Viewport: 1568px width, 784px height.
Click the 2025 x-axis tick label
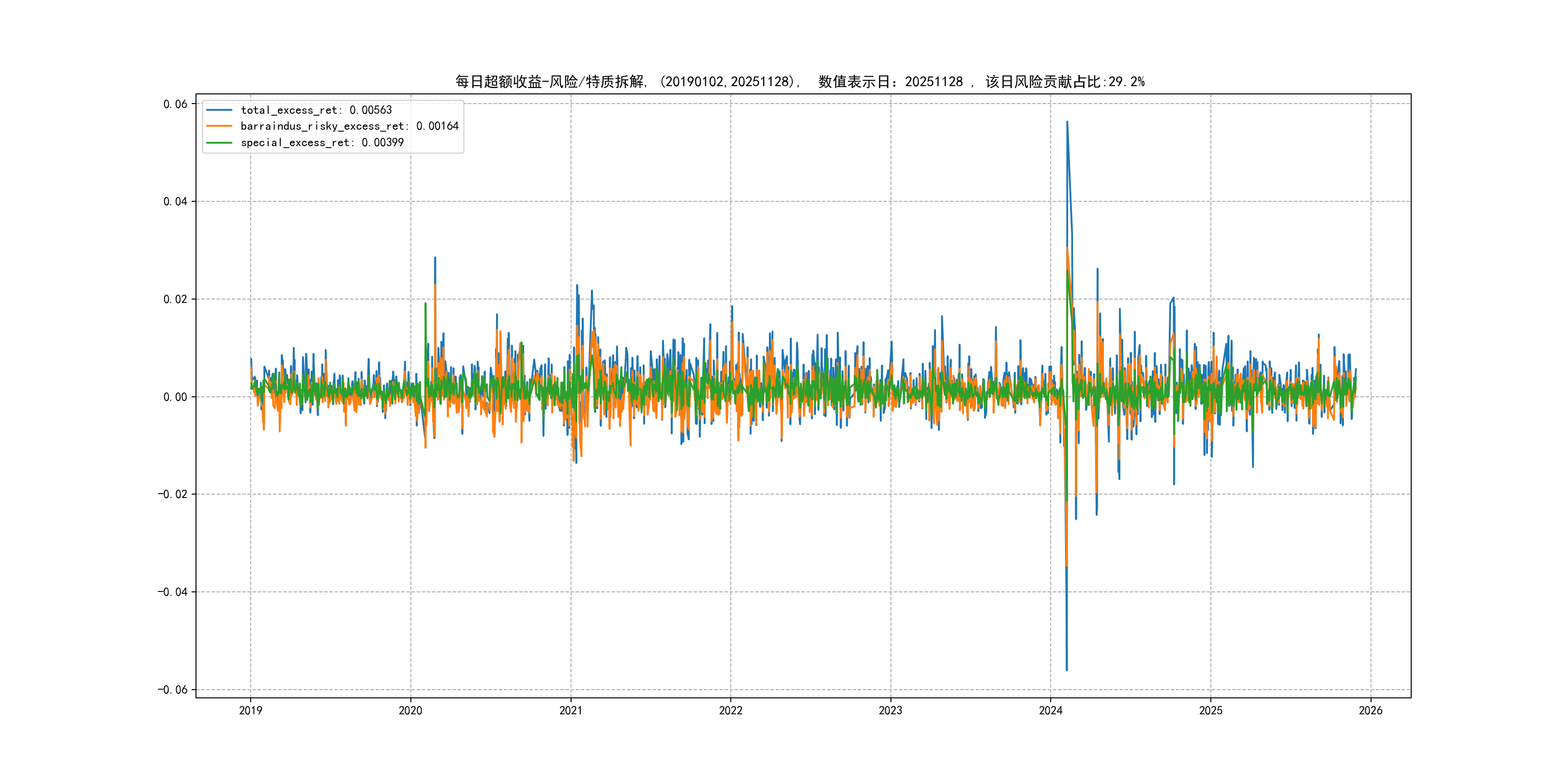(1211, 710)
